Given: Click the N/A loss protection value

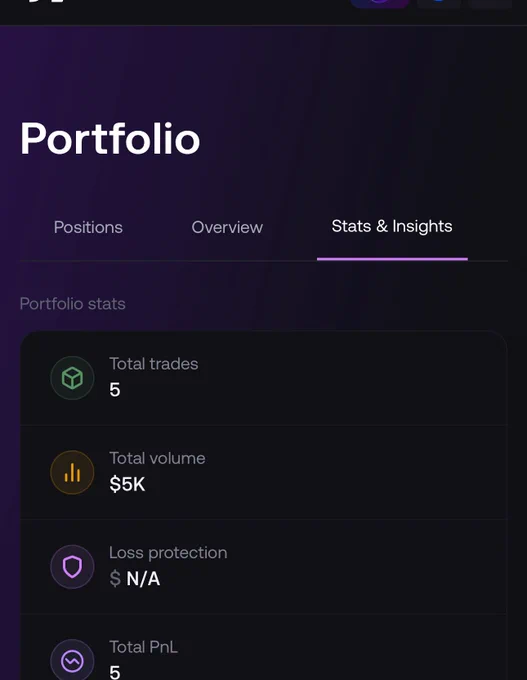Looking at the screenshot, I should (143, 579).
